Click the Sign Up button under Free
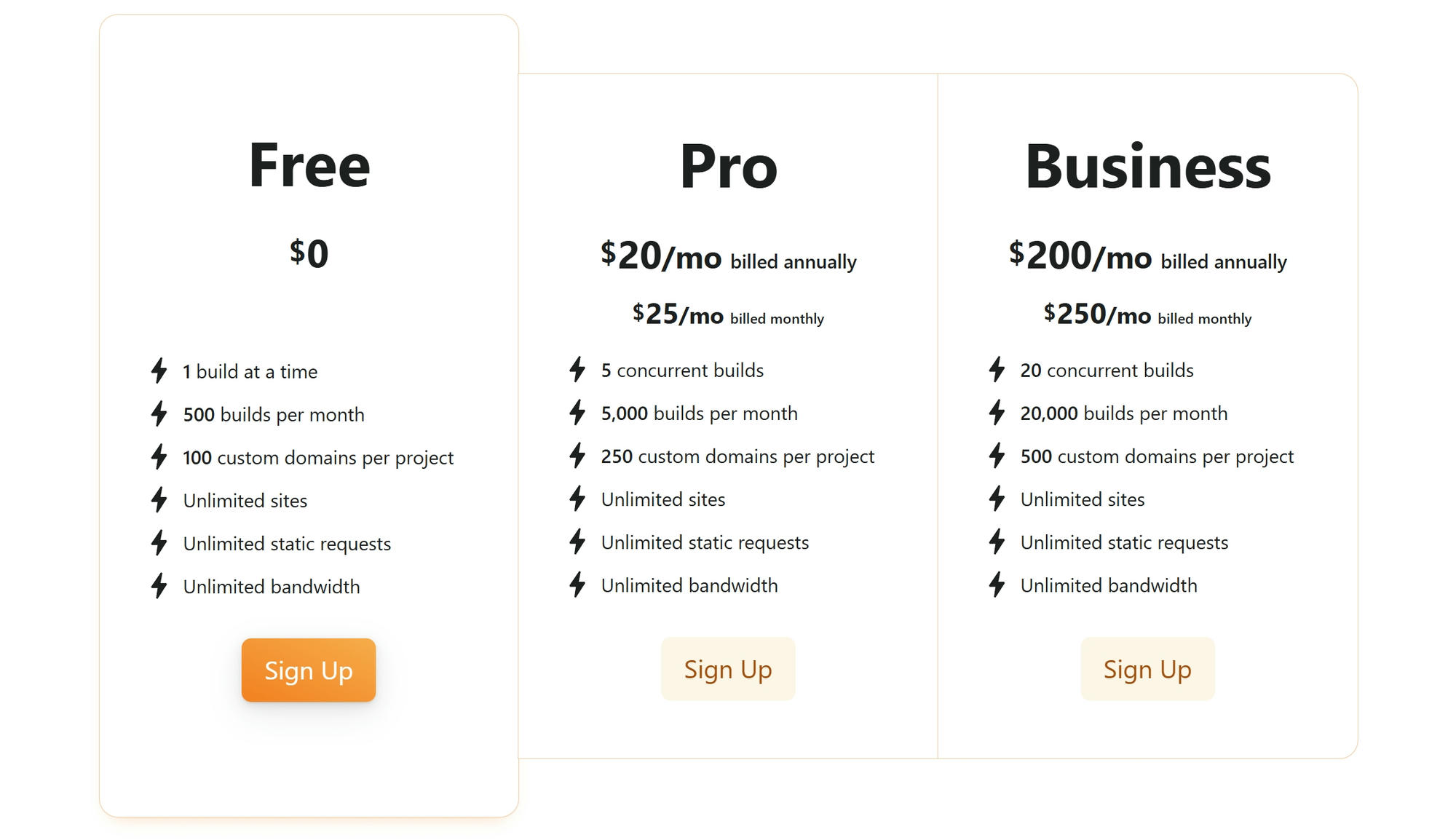This screenshot has height=840, width=1456. click(308, 670)
